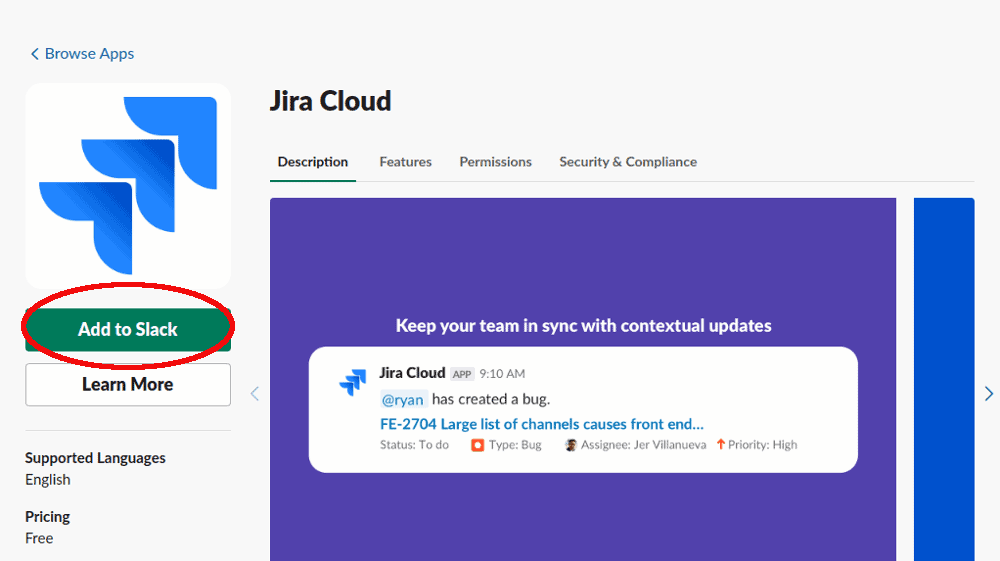Image resolution: width=1000 pixels, height=561 pixels.
Task: Click the high priority up-arrow icon
Action: point(721,444)
